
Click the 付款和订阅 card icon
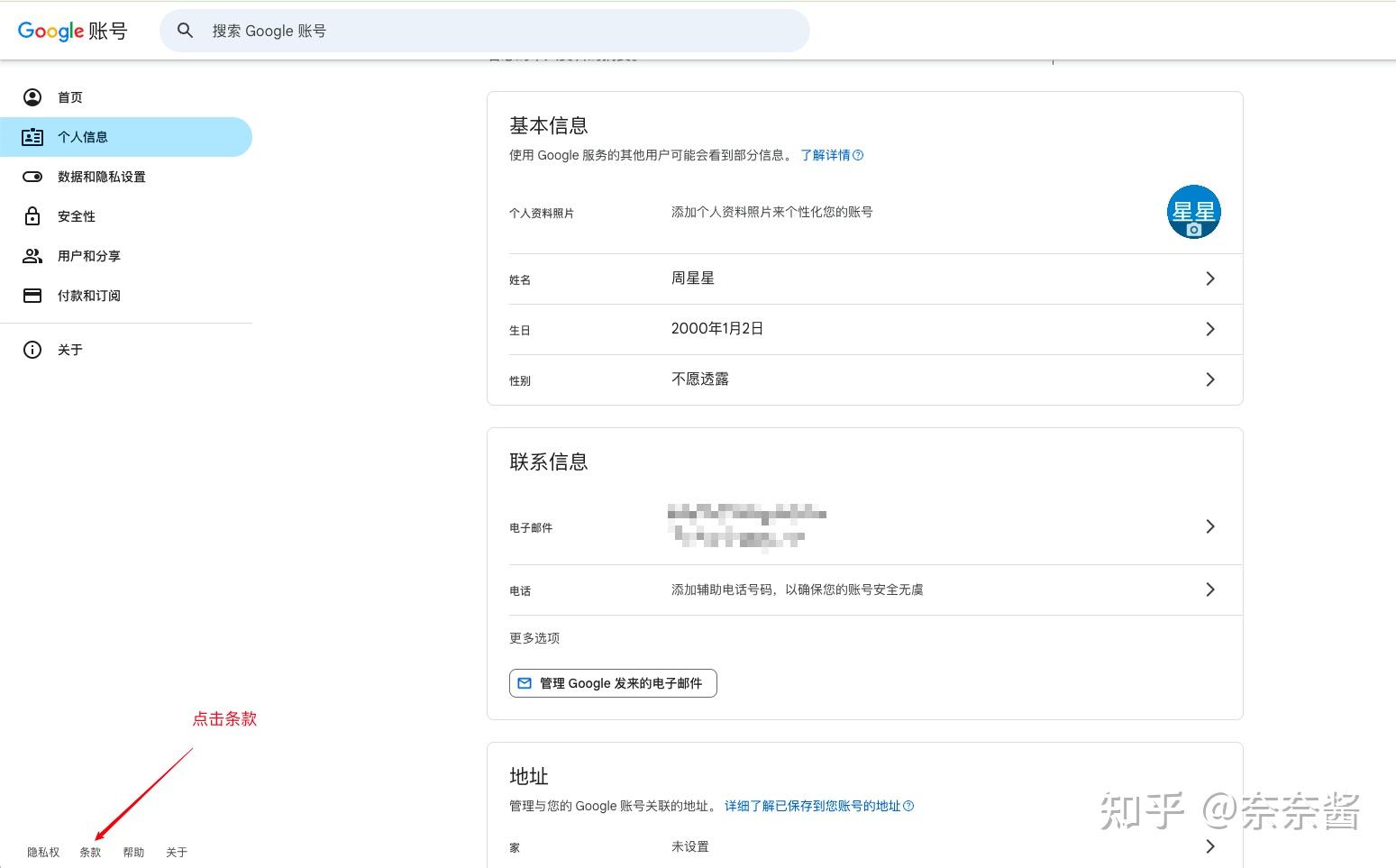coord(32,296)
